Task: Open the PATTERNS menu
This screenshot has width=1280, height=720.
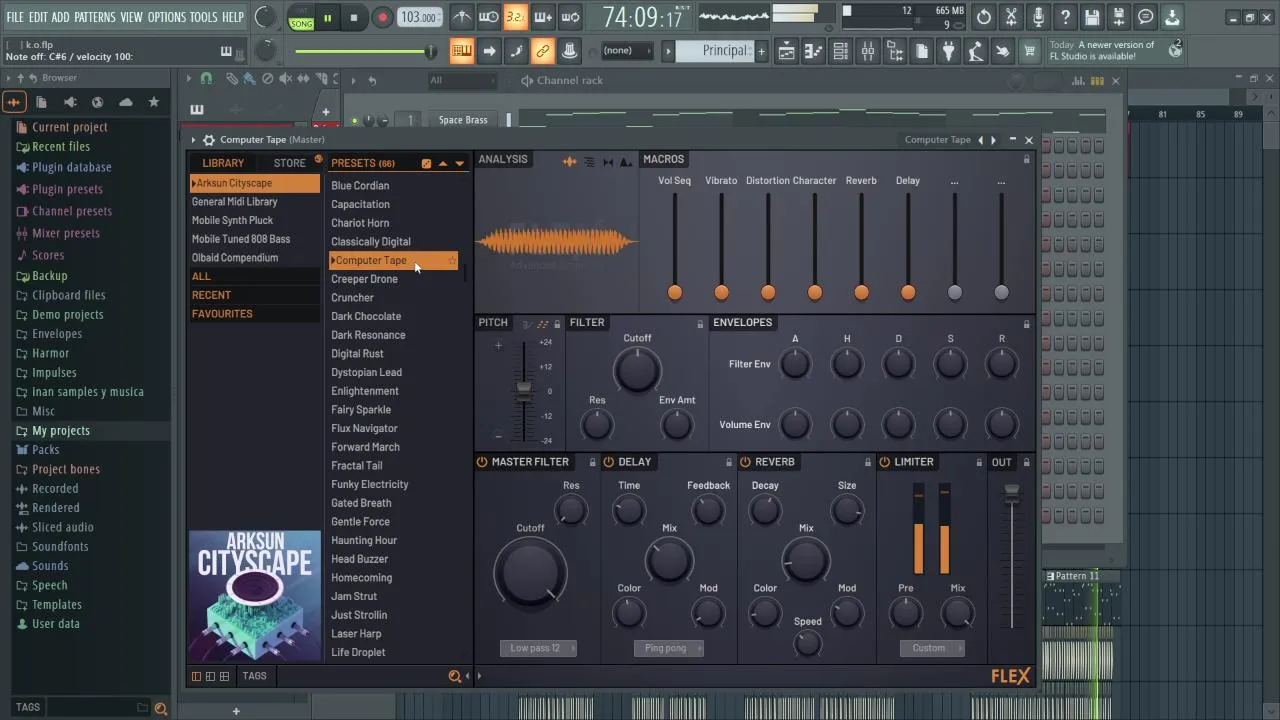Action: (95, 17)
